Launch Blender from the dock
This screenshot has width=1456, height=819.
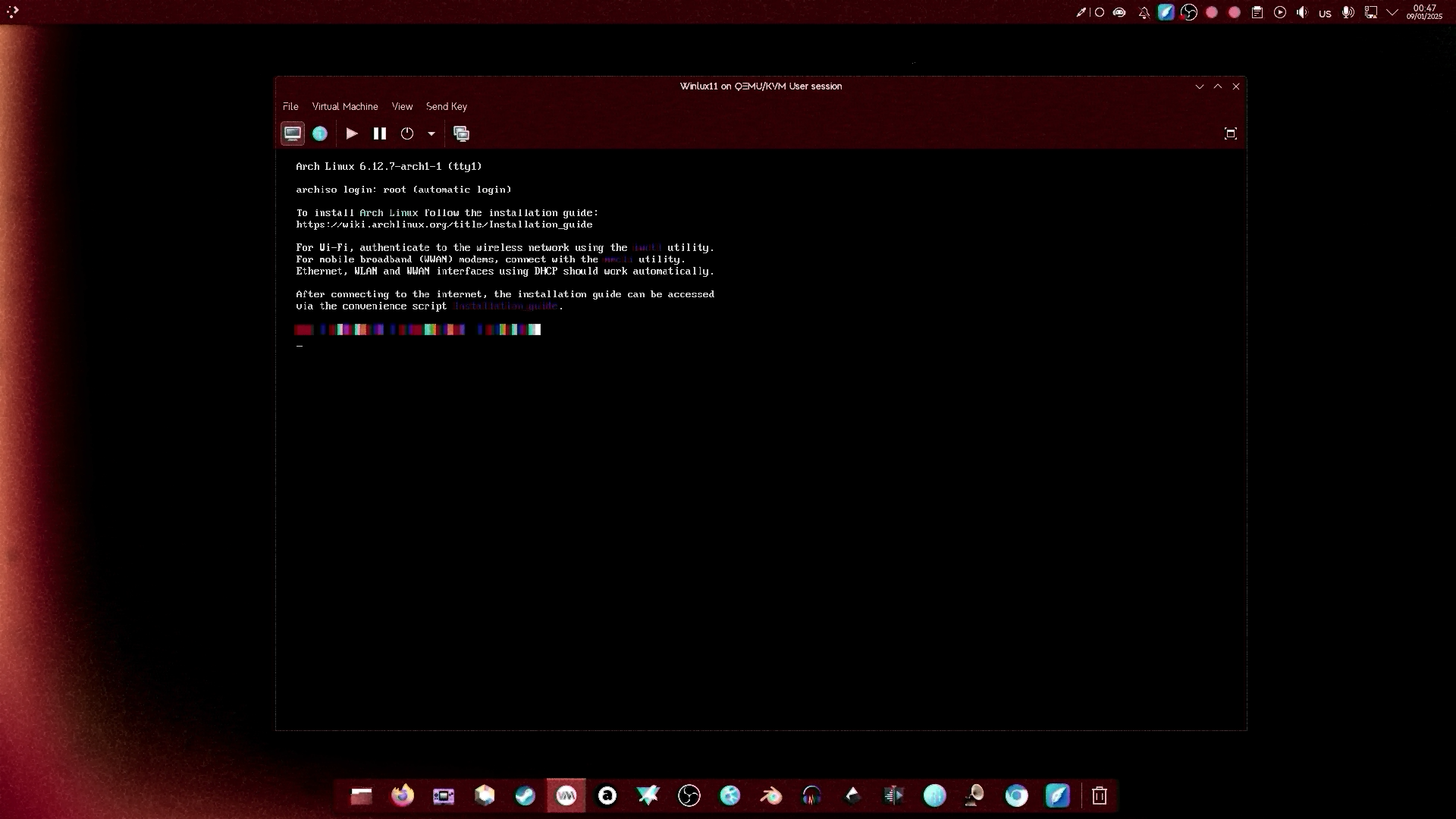point(771,795)
